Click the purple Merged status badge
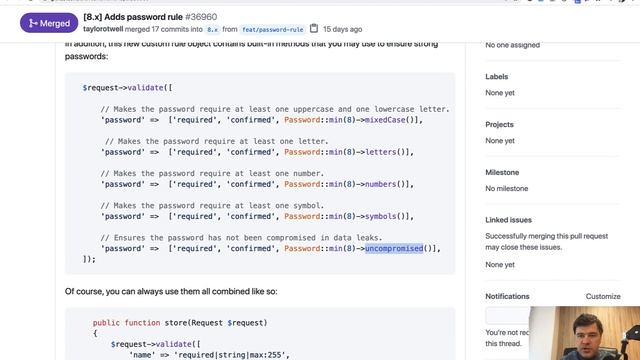Viewport: 640px width, 360px height. pos(49,23)
